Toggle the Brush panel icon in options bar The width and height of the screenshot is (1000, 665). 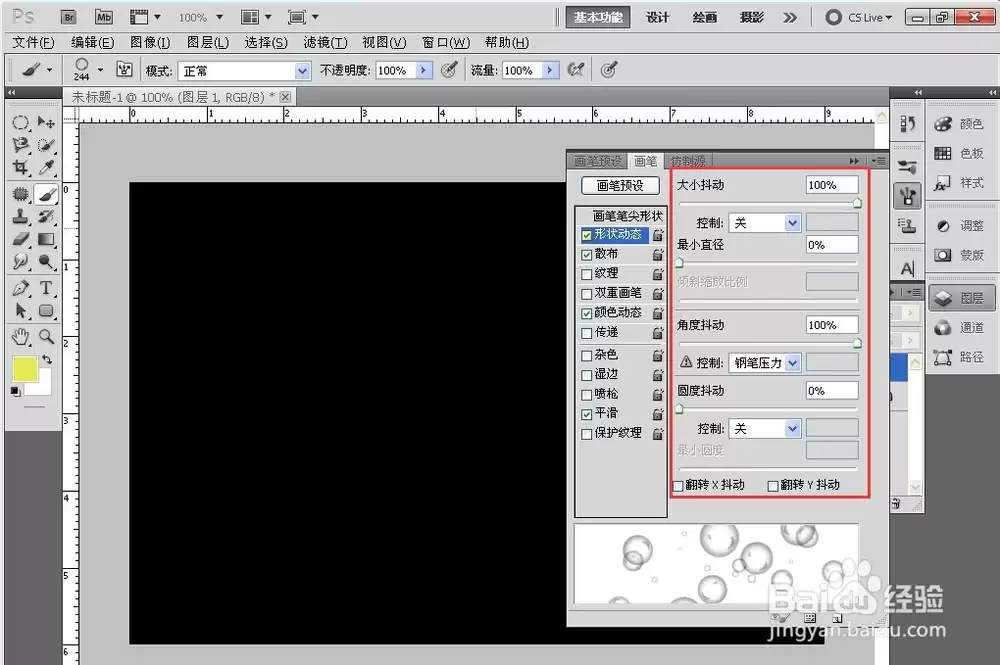[124, 70]
